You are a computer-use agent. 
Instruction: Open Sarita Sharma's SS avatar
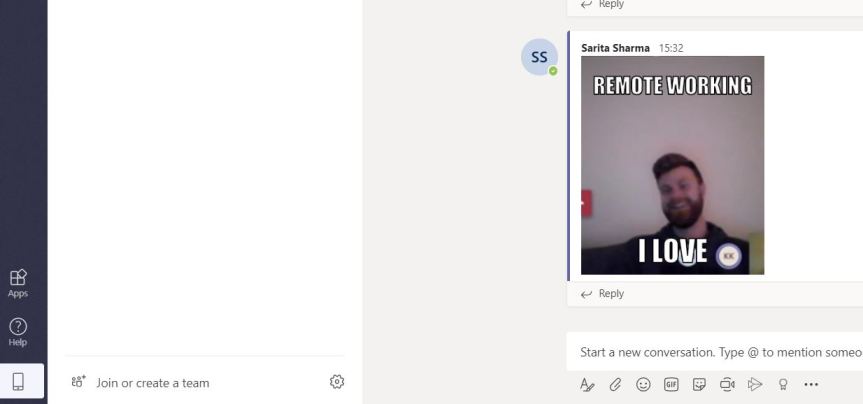tap(539, 57)
